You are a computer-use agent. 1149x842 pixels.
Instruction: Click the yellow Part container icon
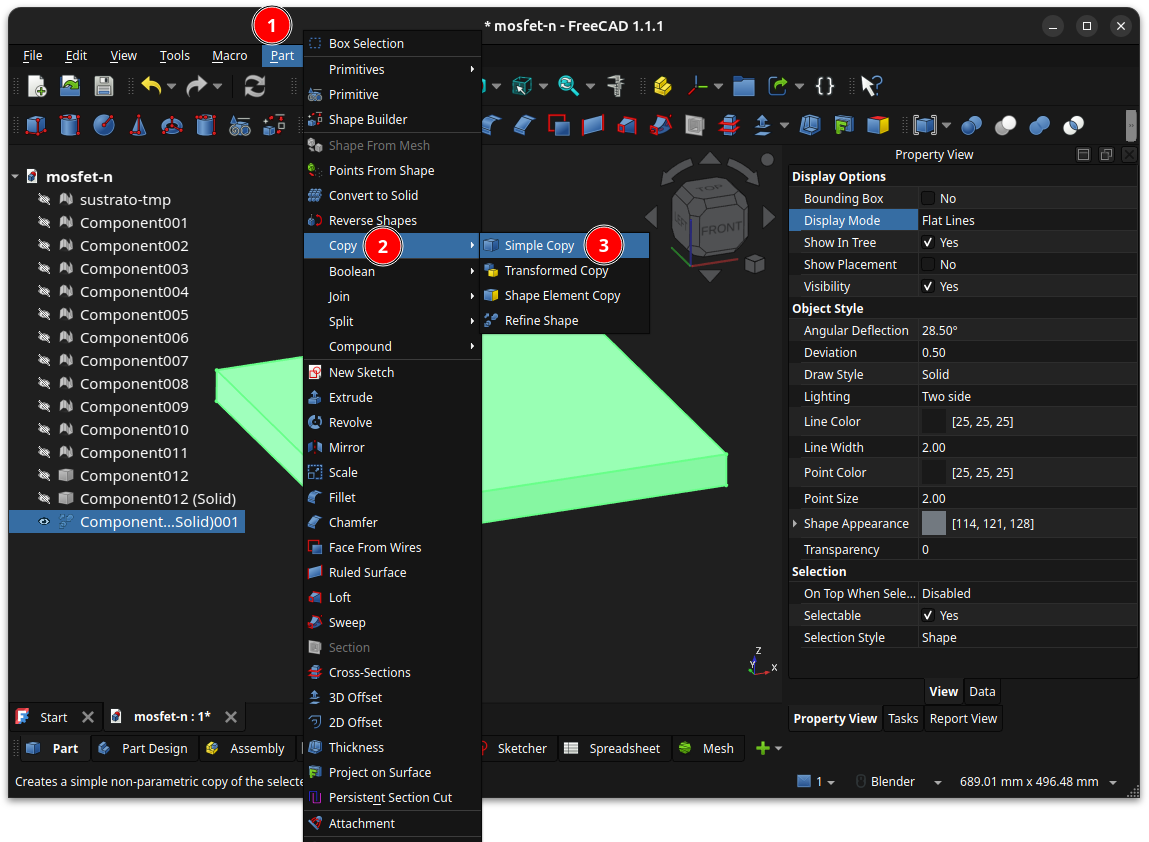coord(662,86)
